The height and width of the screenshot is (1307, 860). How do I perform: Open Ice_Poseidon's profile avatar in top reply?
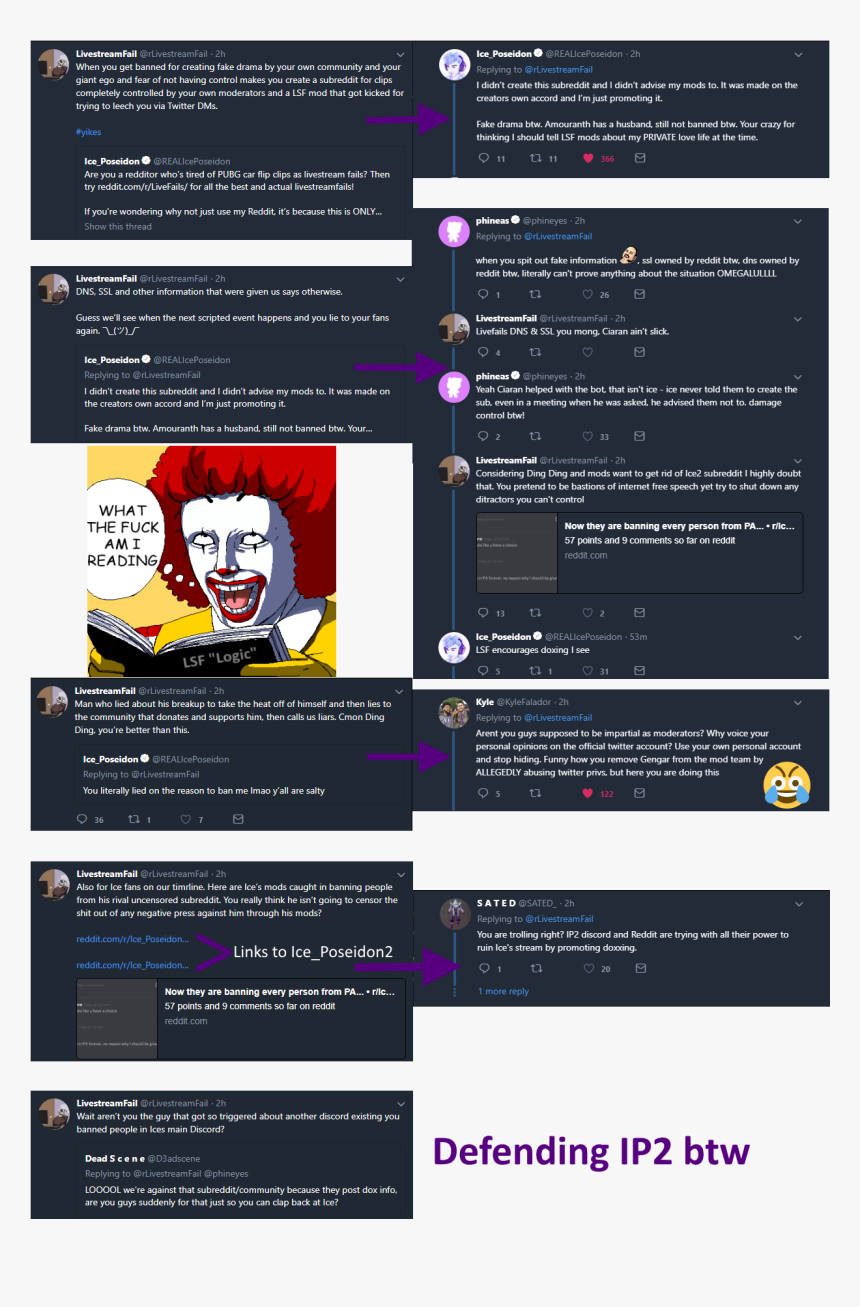[455, 64]
